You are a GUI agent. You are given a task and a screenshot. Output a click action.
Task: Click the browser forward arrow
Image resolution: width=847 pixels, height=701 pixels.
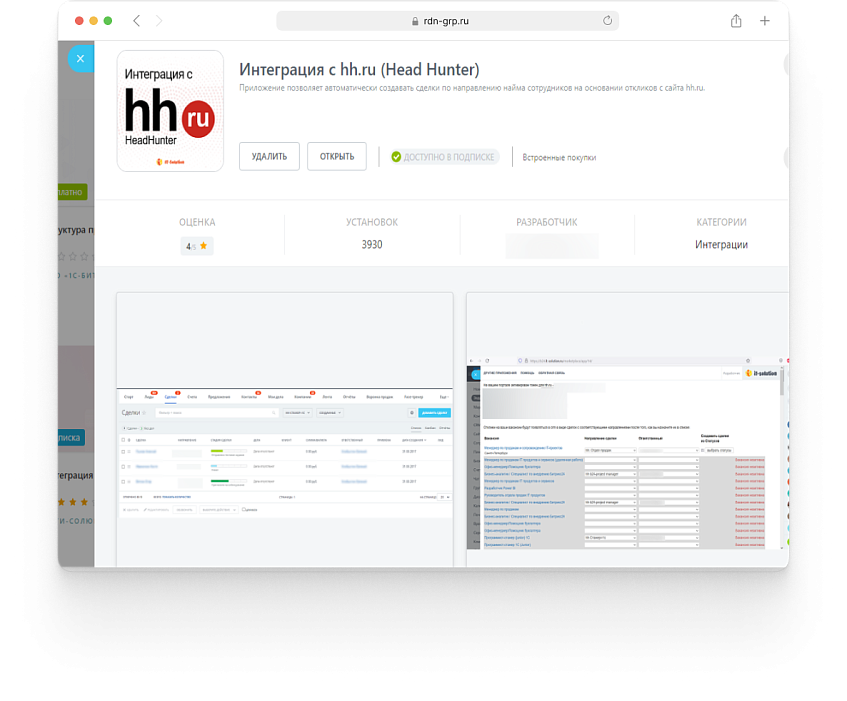tap(159, 21)
